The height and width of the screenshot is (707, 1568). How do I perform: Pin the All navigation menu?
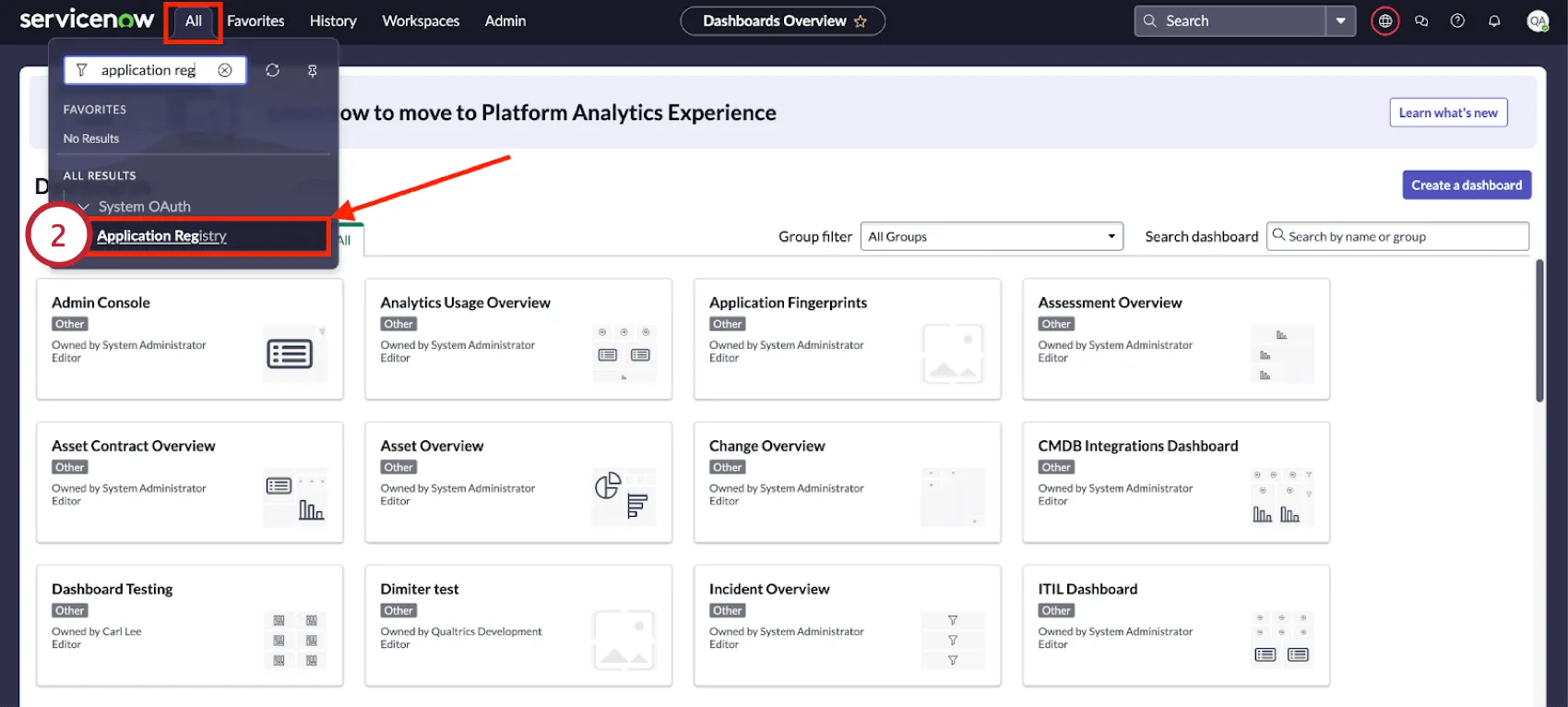[313, 71]
